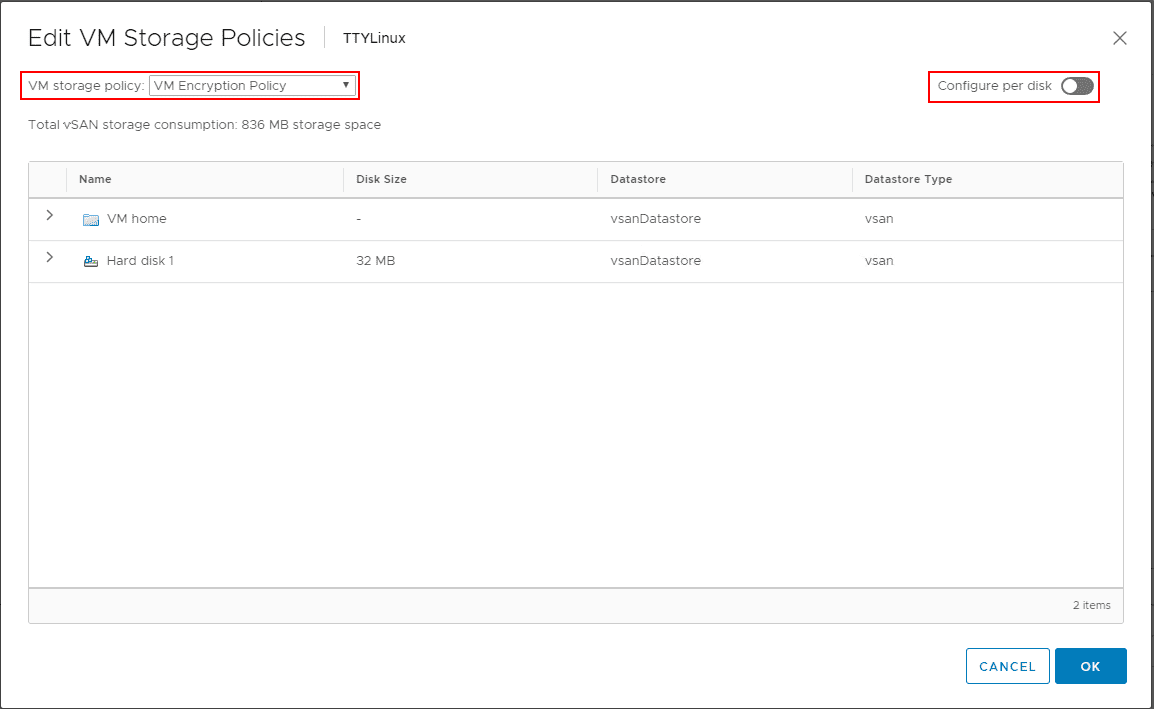Click the TTYLinux VM name in title
The image size is (1154, 709).
click(374, 39)
